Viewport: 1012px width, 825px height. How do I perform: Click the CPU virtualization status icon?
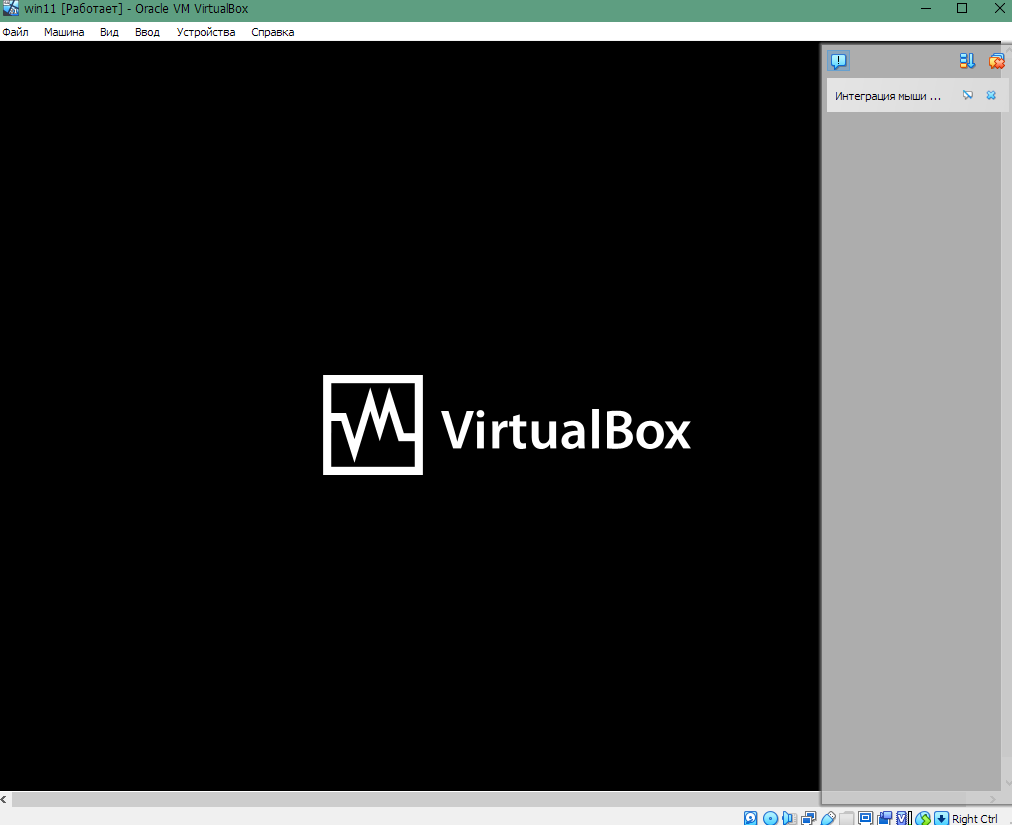(x=904, y=818)
